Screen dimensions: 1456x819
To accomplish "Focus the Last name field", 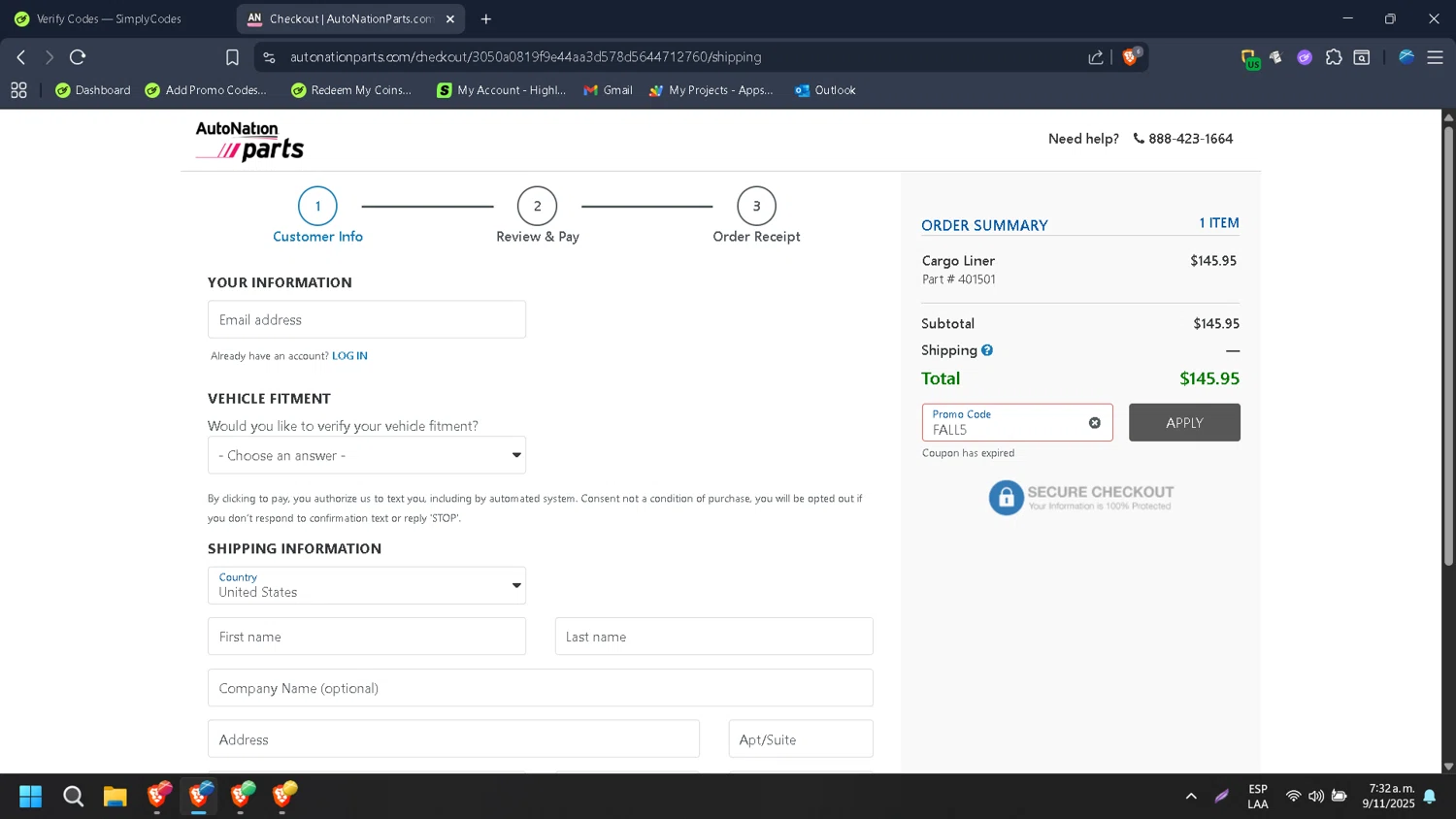I will 714,637.
